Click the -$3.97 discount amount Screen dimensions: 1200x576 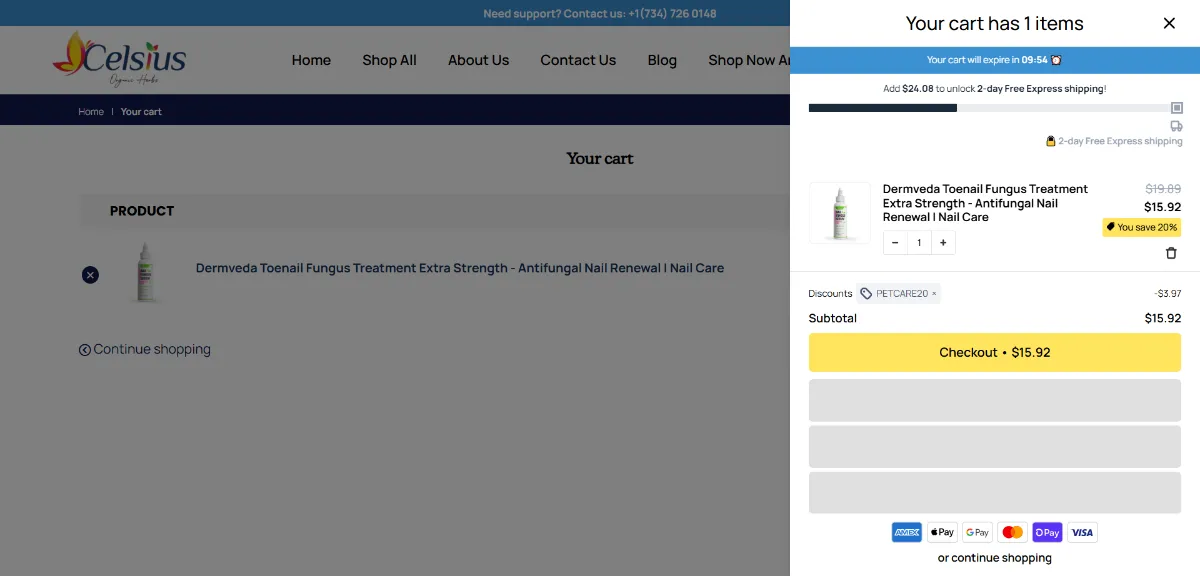tap(1167, 294)
